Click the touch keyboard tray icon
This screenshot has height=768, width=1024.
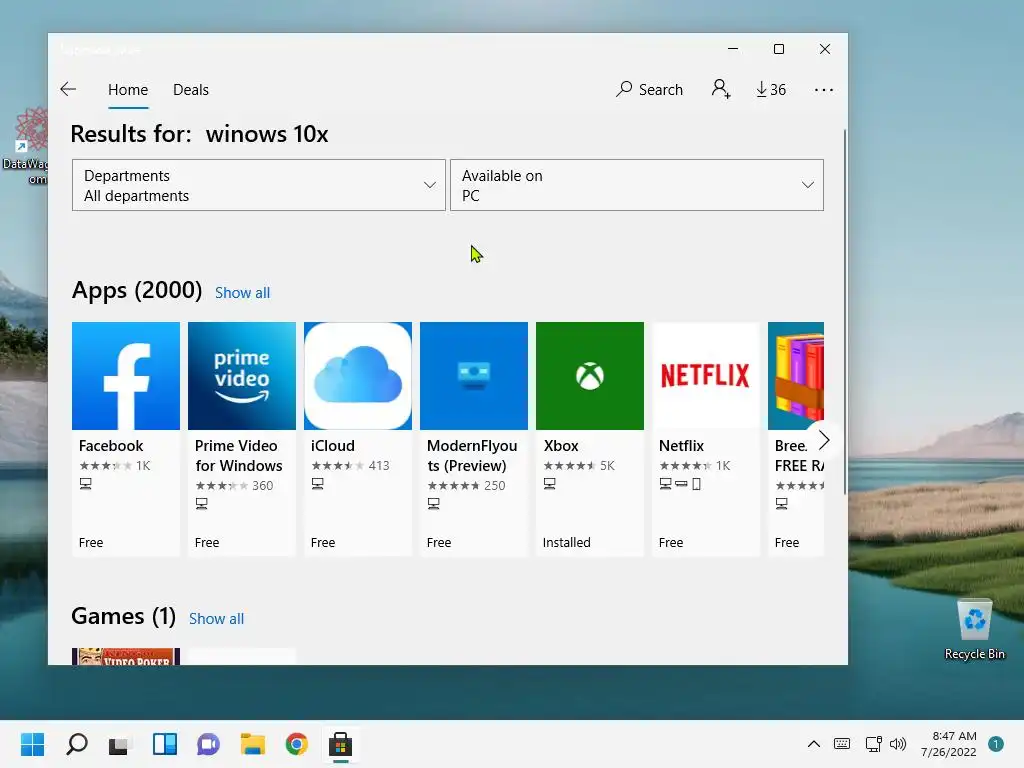842,744
